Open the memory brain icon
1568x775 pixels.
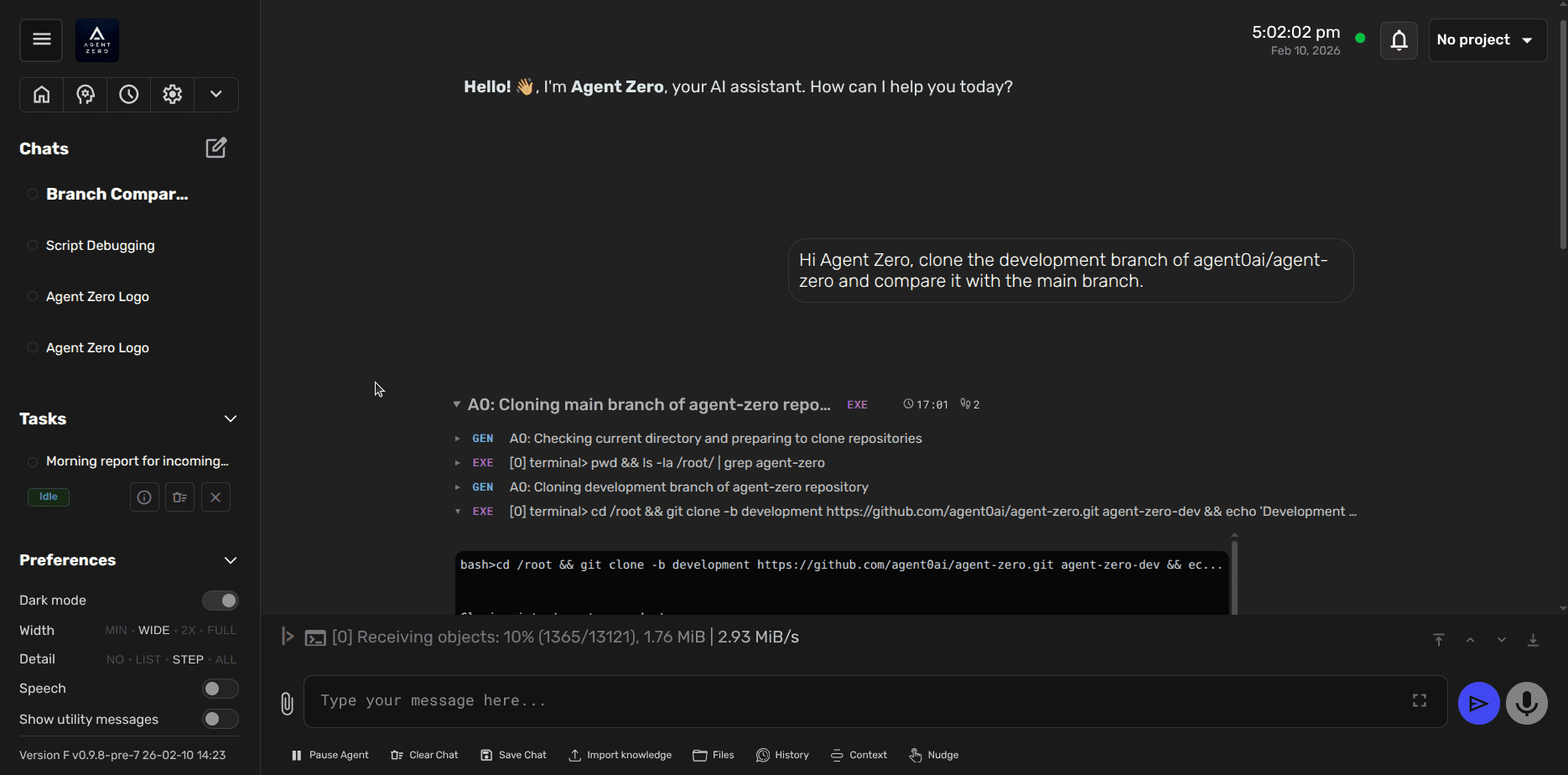pyautogui.click(x=86, y=95)
